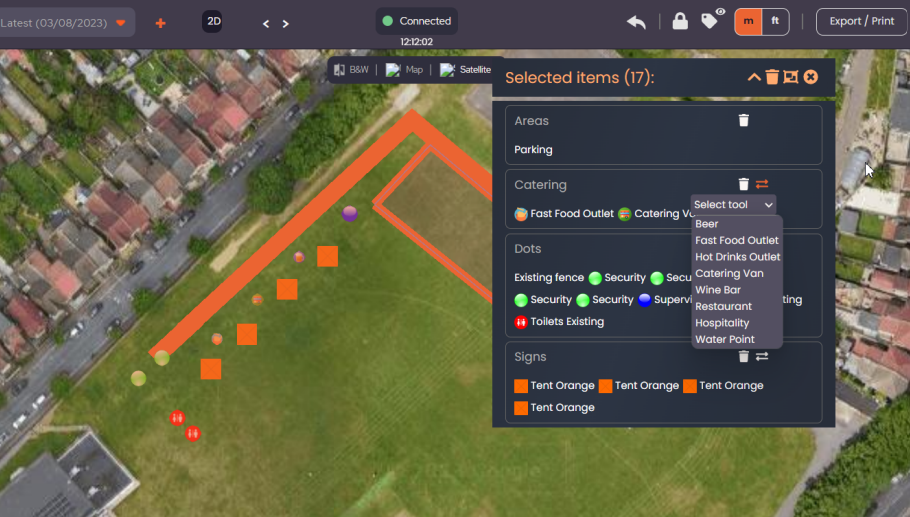Toggle label visibility with tag eye icon
The height and width of the screenshot is (517, 910).
[x=712, y=20]
